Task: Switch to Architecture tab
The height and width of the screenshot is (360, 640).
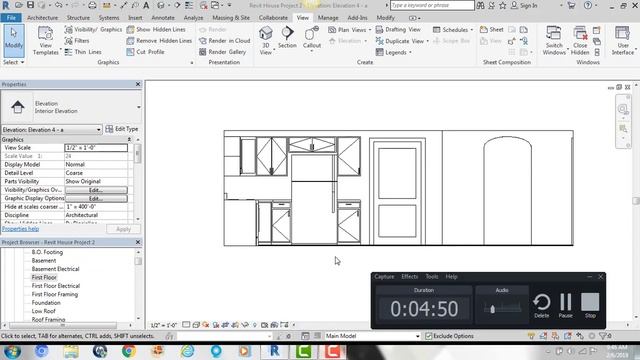Action: coord(42,18)
